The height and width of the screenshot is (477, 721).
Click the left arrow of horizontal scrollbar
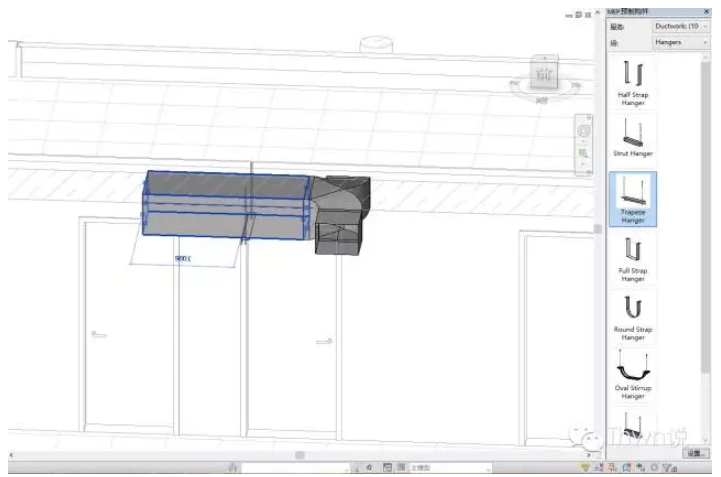(x=11, y=455)
